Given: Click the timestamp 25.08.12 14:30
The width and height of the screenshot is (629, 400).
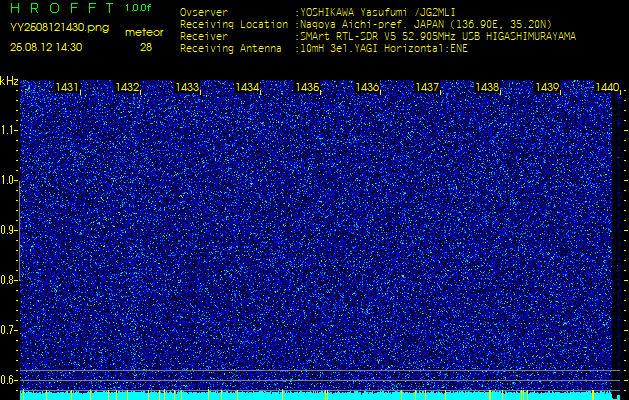Looking at the screenshot, I should tap(46, 47).
